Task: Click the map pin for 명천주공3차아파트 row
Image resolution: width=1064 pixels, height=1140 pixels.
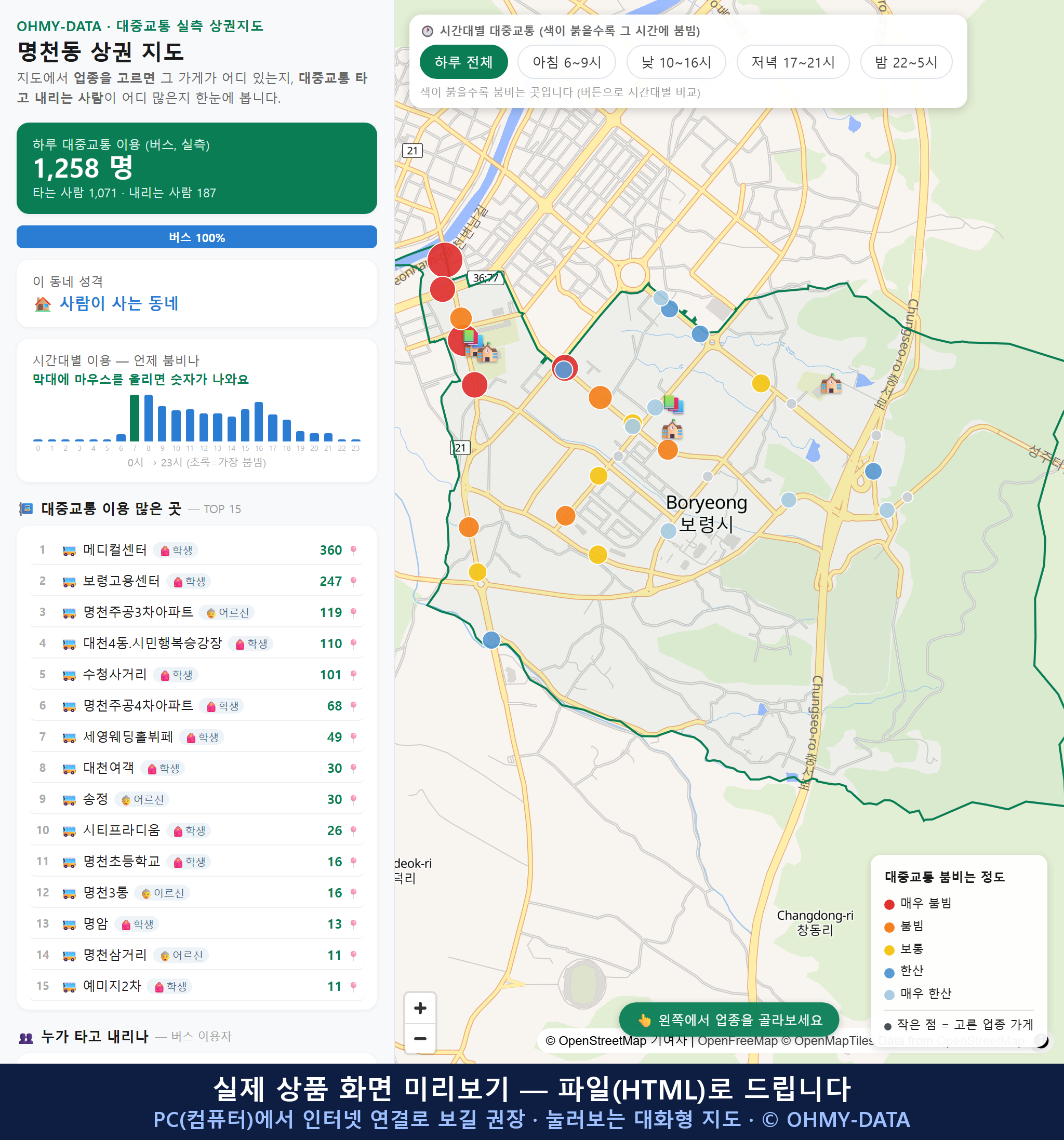Action: coord(353,612)
